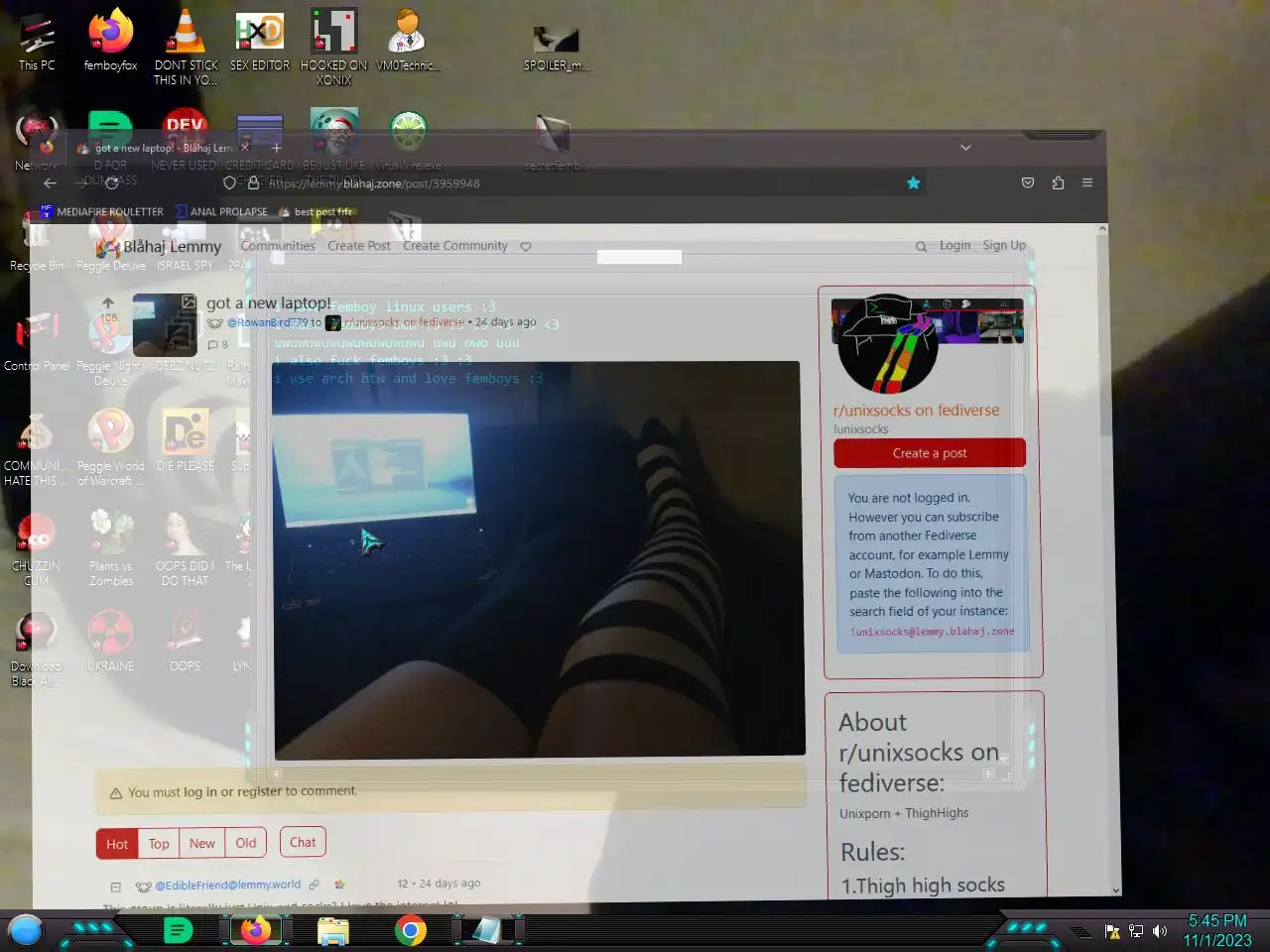Viewport: 1270px width, 952px height.
Task: Open the Plants vs Zombies desktop icon
Action: (110, 547)
